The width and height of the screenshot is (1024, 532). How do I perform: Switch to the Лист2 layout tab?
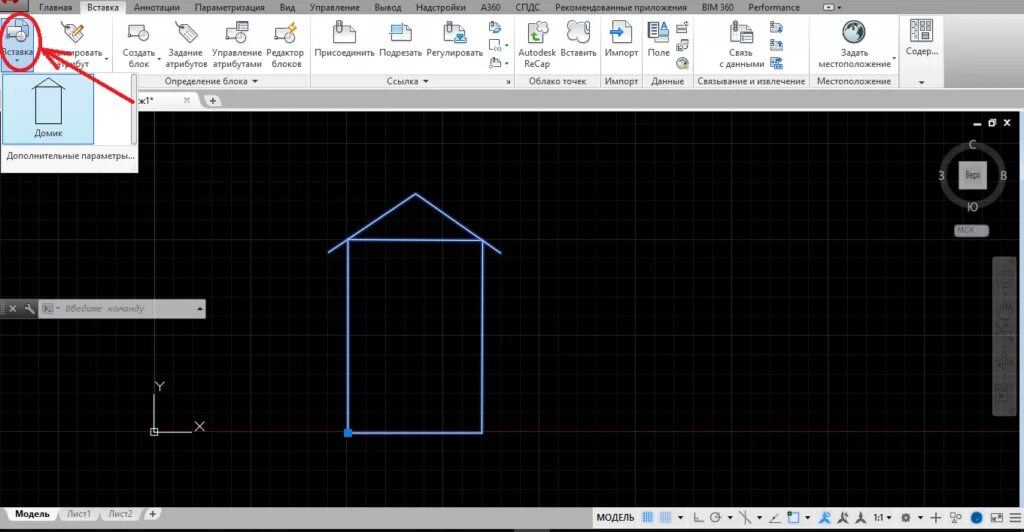(121, 514)
